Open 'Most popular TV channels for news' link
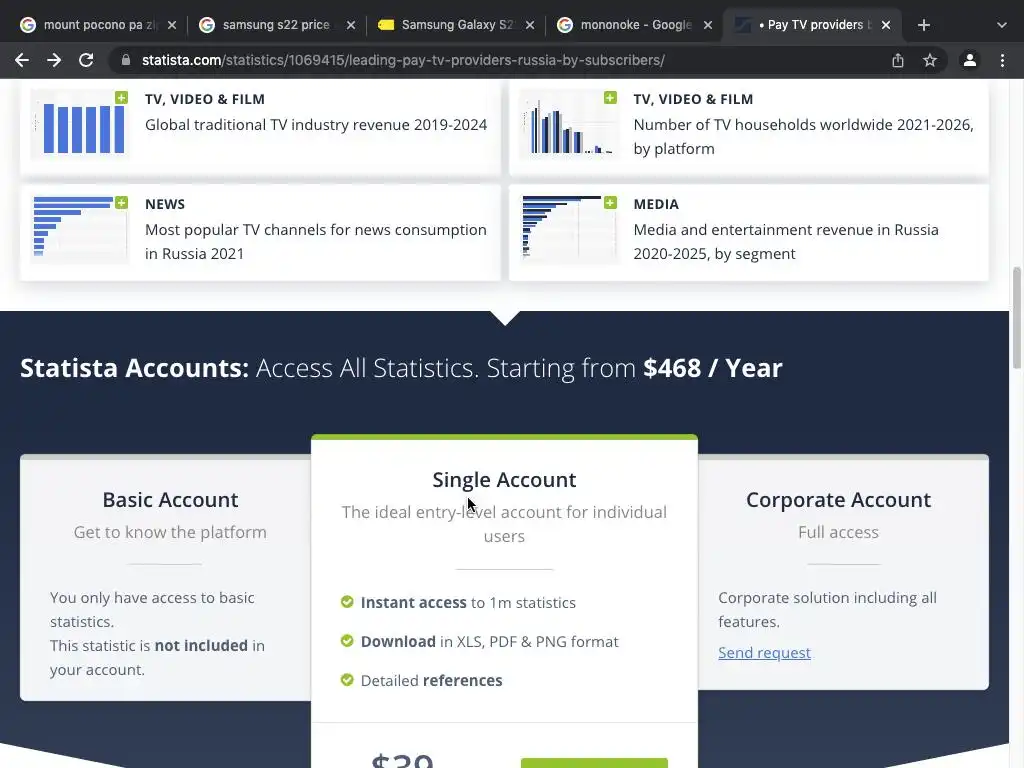Image resolution: width=1024 pixels, height=768 pixels. [x=315, y=242]
